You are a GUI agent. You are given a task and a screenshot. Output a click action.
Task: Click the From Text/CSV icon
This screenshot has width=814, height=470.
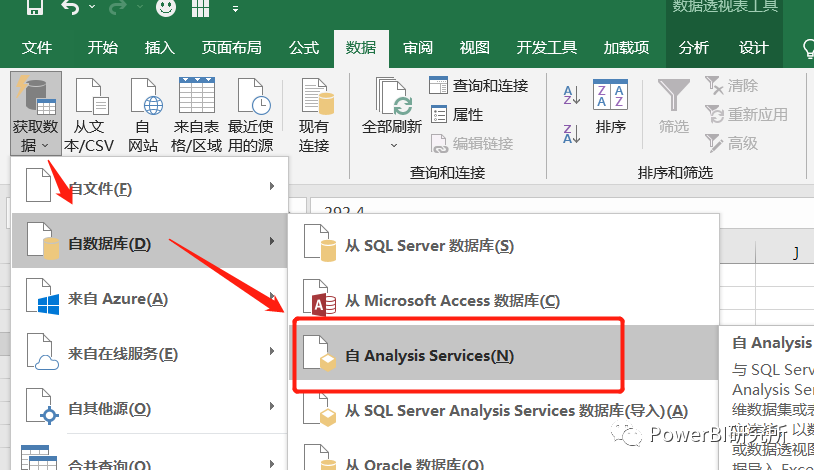click(89, 99)
